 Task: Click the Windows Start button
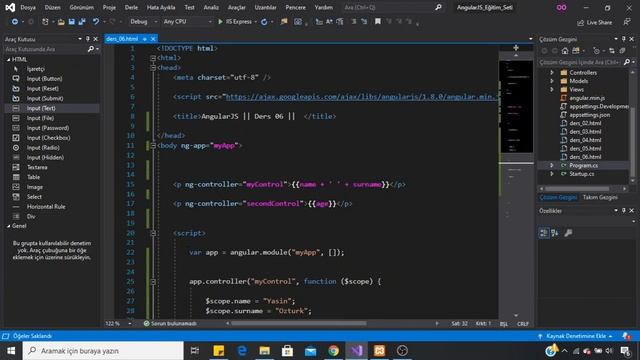[11, 351]
